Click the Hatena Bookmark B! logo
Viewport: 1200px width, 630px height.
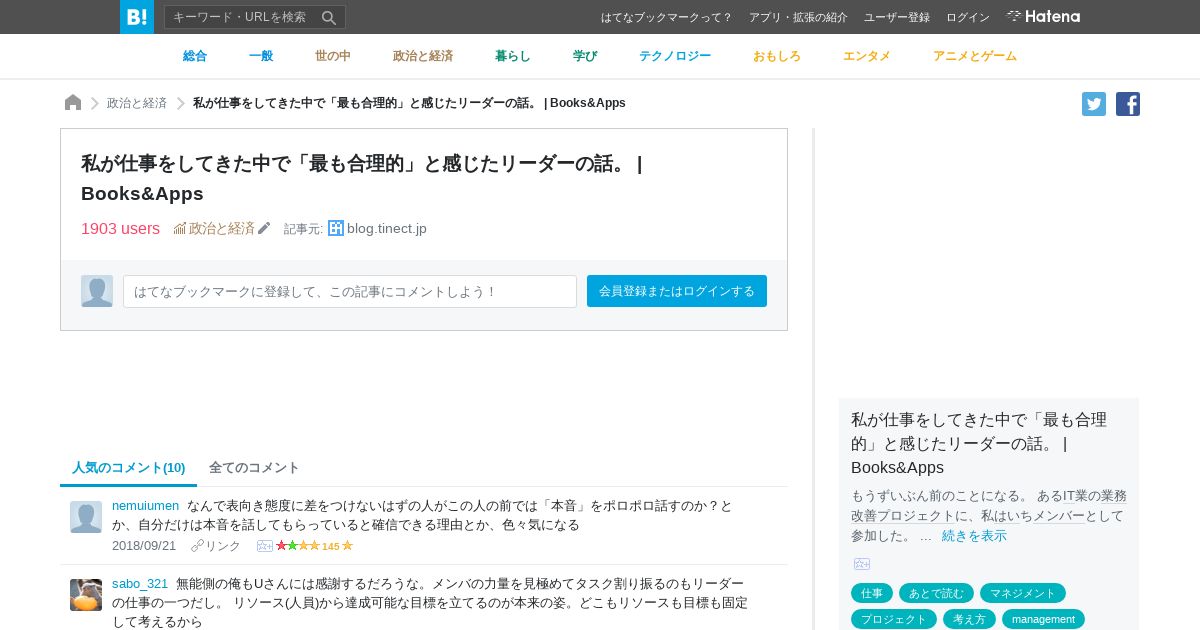(x=137, y=17)
